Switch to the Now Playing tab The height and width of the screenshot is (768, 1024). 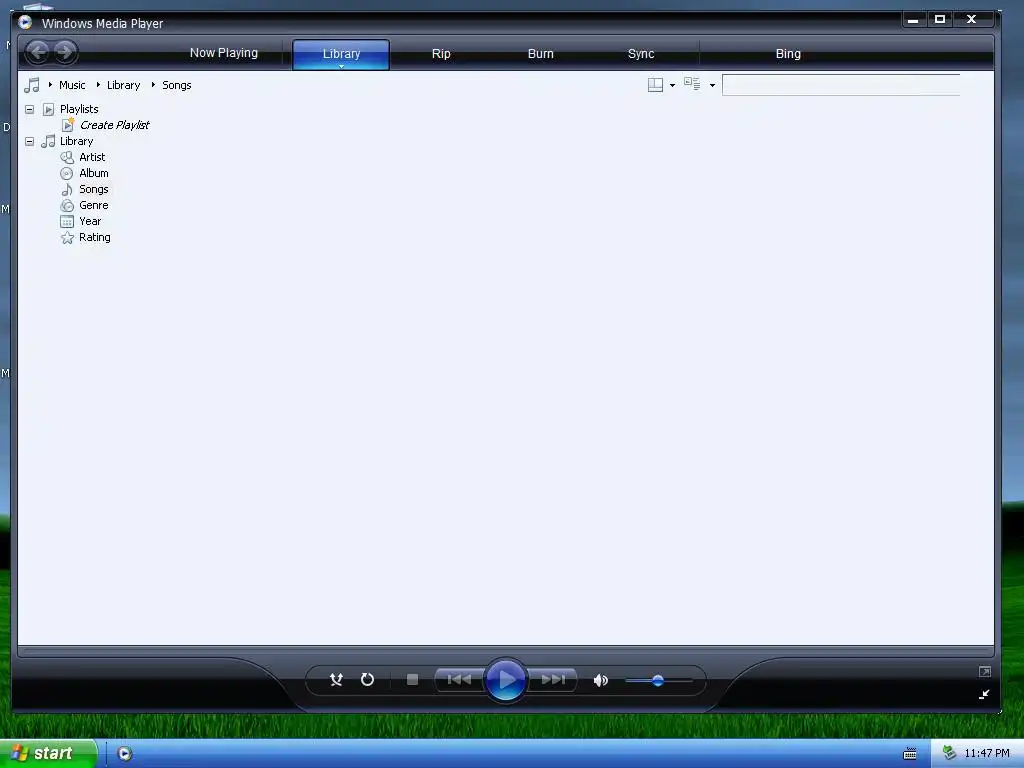223,53
